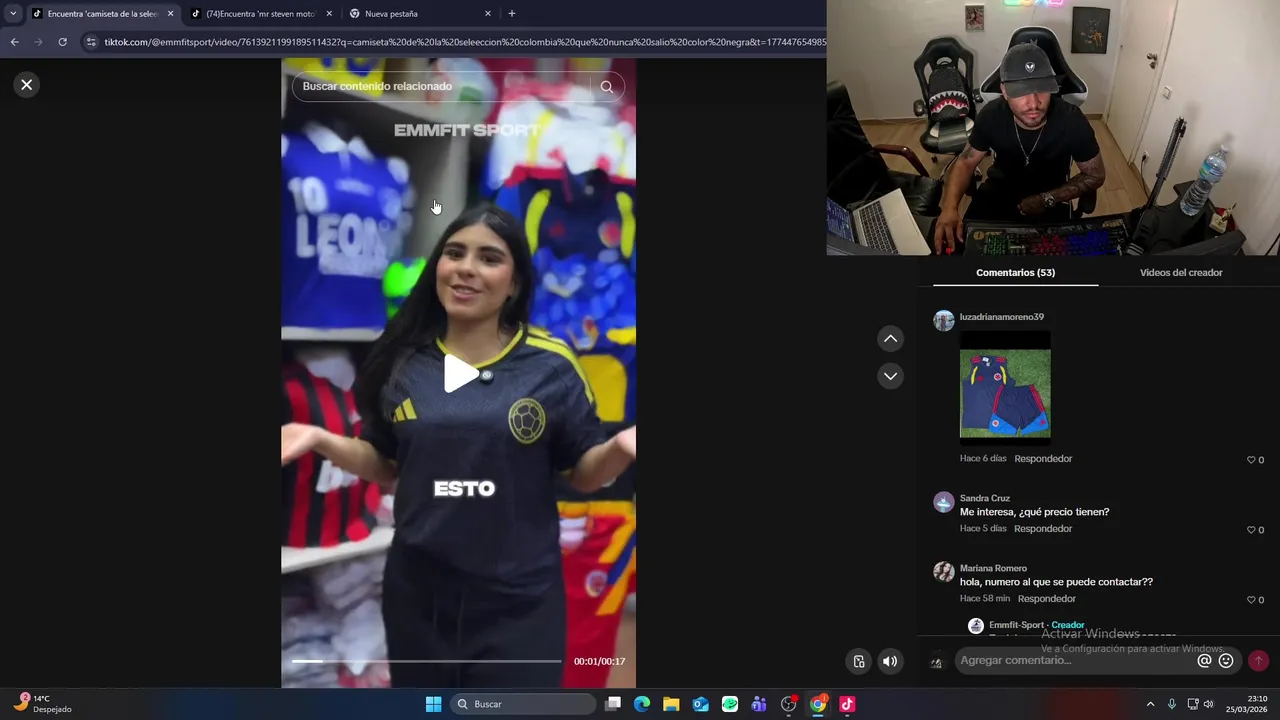Image resolution: width=1280 pixels, height=720 pixels.
Task: Reply to luzadrianamoreno39's comment
Action: click(x=1043, y=459)
